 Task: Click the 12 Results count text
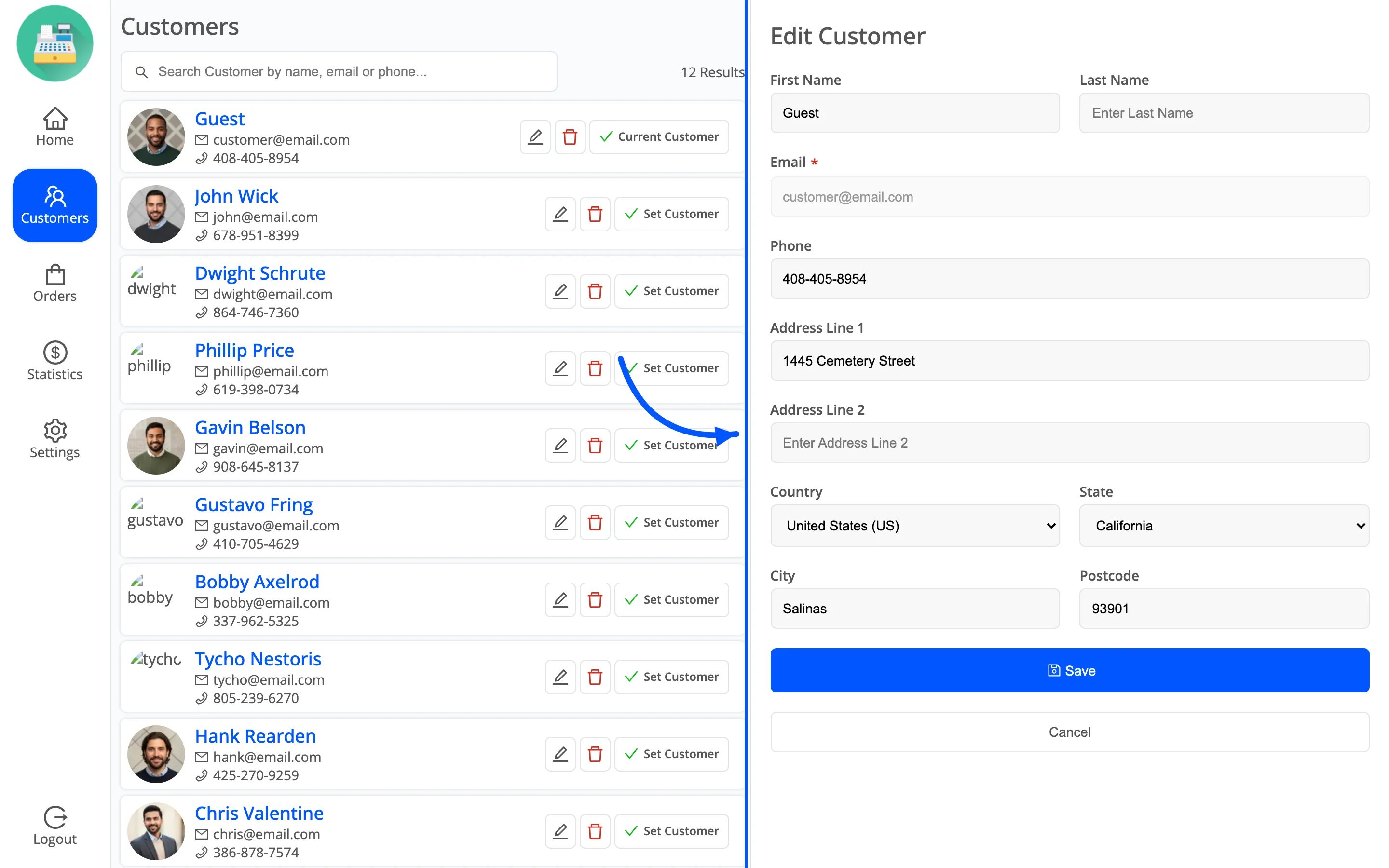click(x=712, y=72)
